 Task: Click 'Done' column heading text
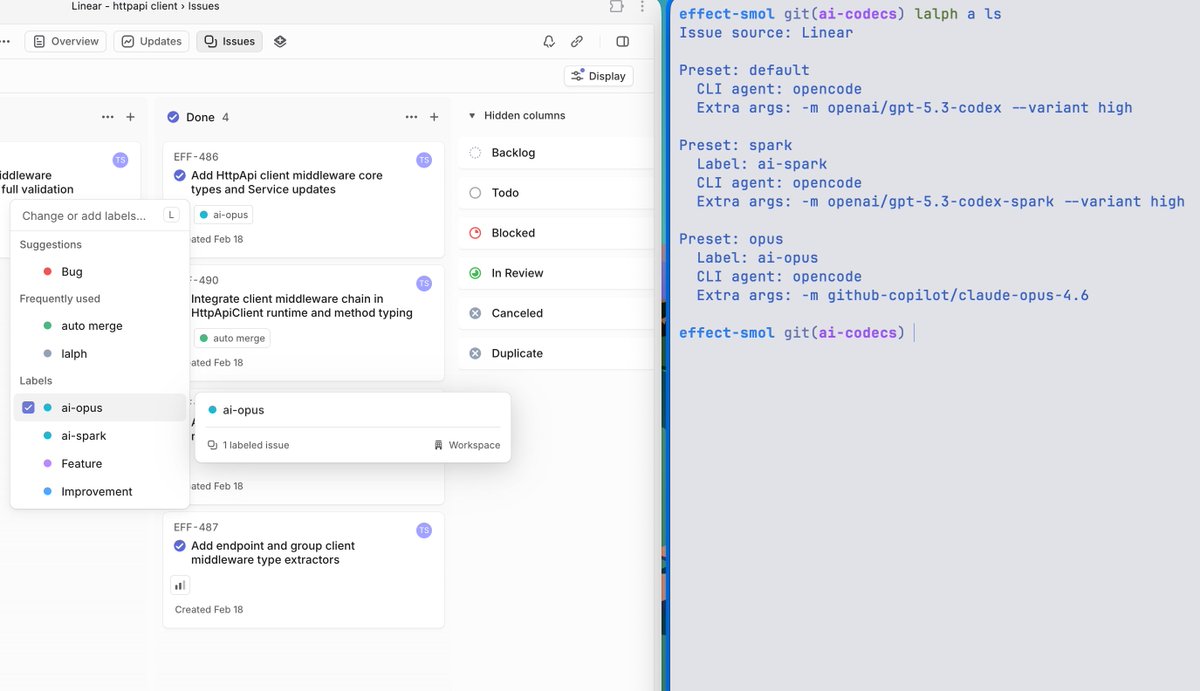point(200,117)
